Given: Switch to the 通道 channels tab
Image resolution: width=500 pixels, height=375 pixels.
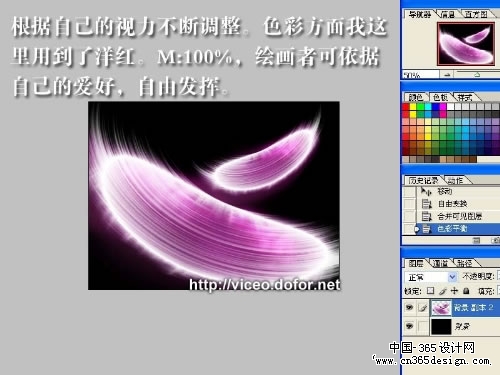Looking at the screenshot, I should pyautogui.click(x=440, y=263).
